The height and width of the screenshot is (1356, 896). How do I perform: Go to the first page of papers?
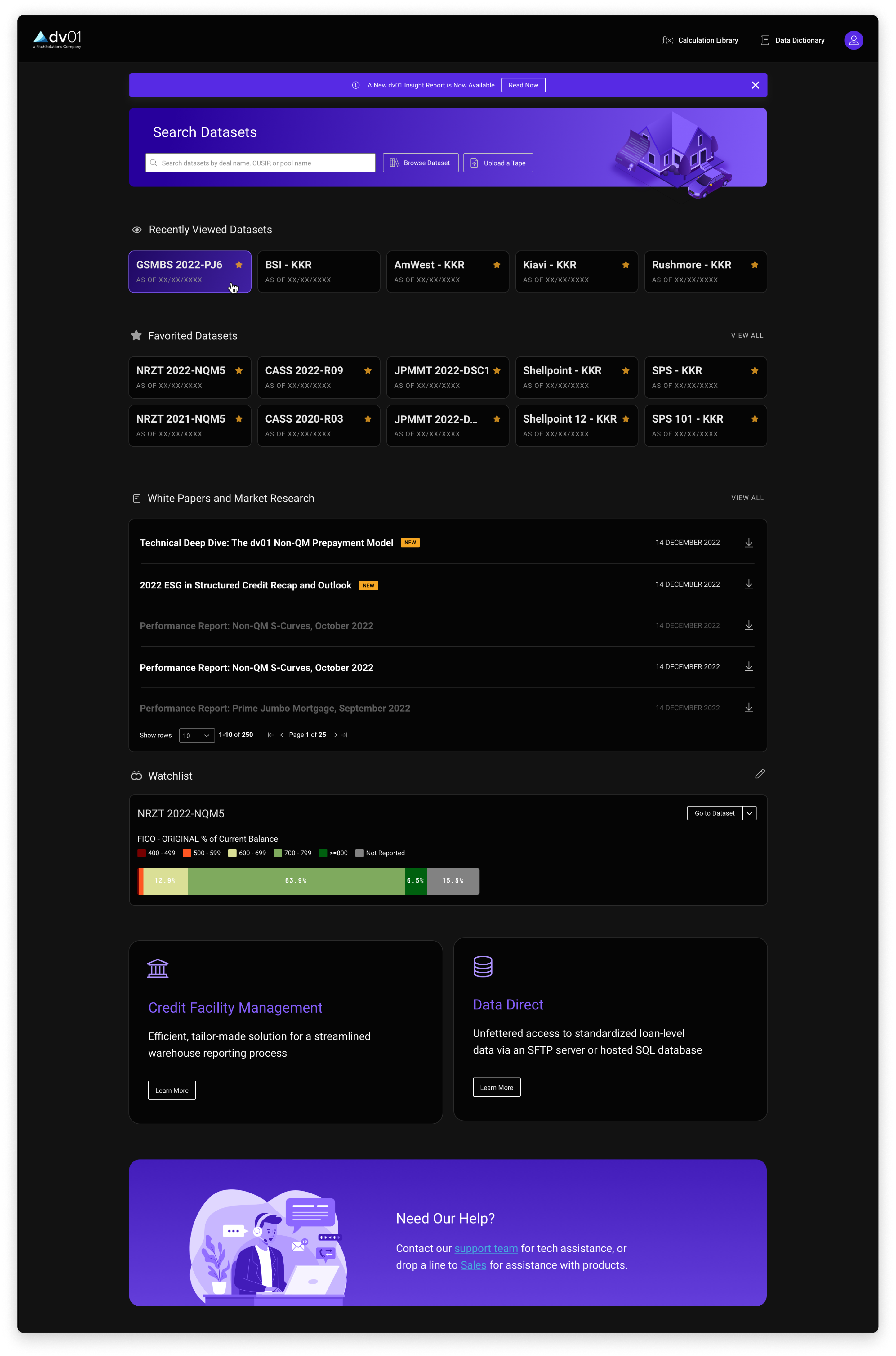[270, 735]
